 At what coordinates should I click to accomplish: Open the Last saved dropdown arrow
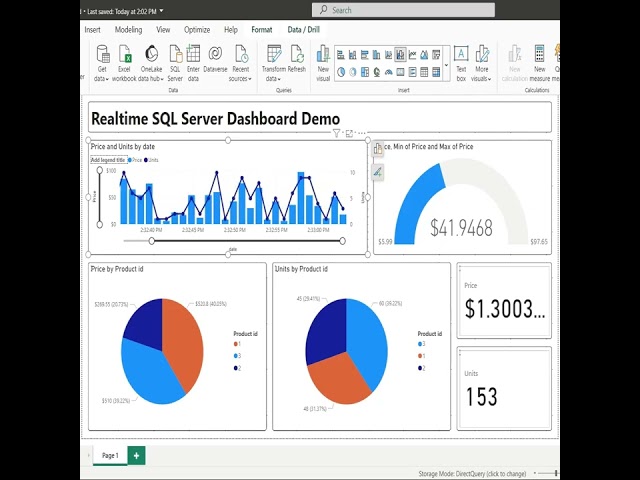tap(161, 11)
